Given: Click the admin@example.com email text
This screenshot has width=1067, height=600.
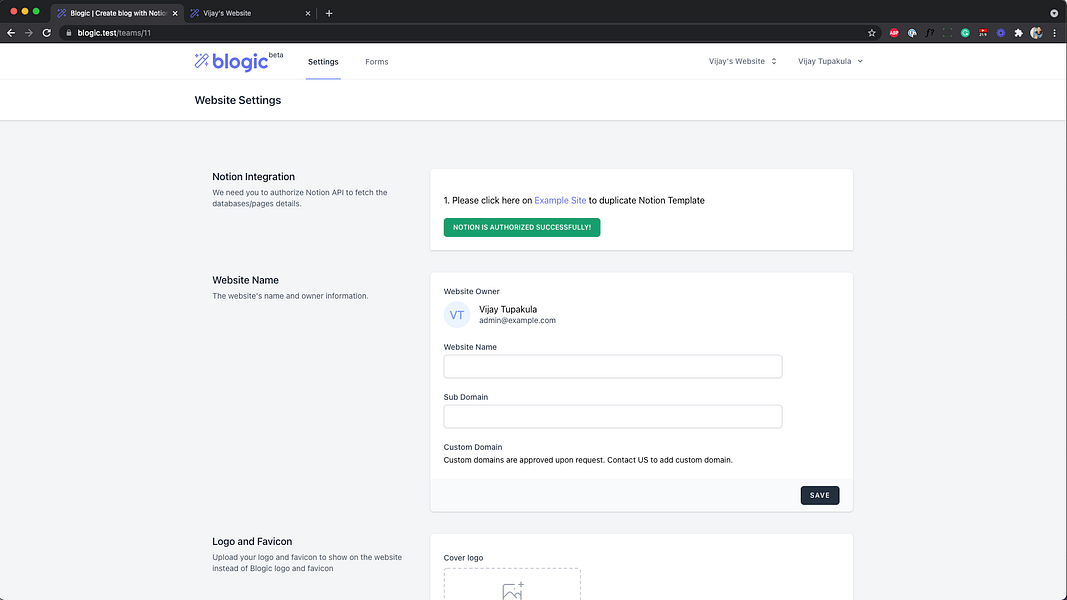Looking at the screenshot, I should pos(517,320).
